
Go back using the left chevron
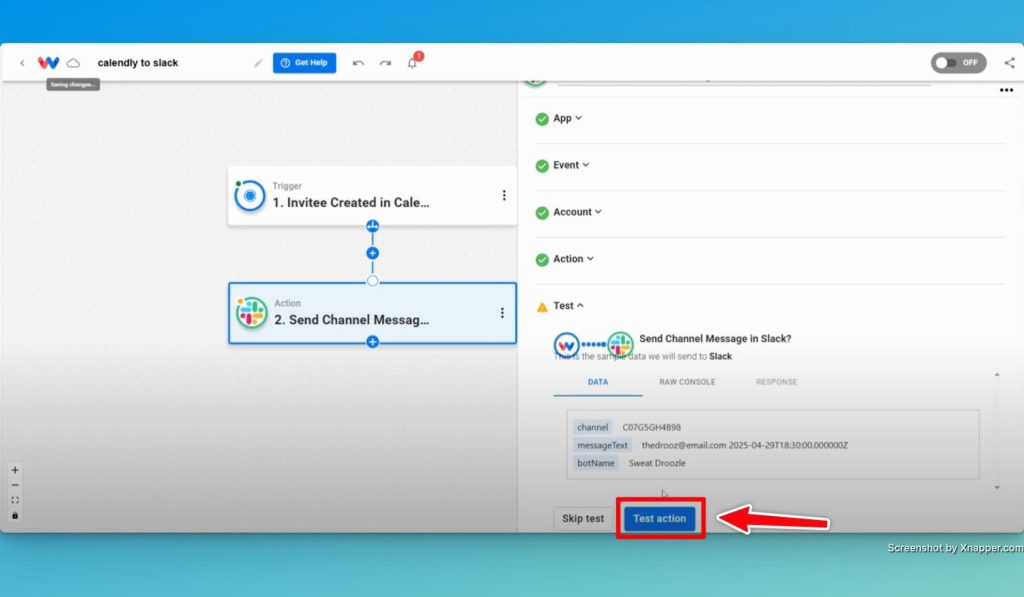(22, 63)
